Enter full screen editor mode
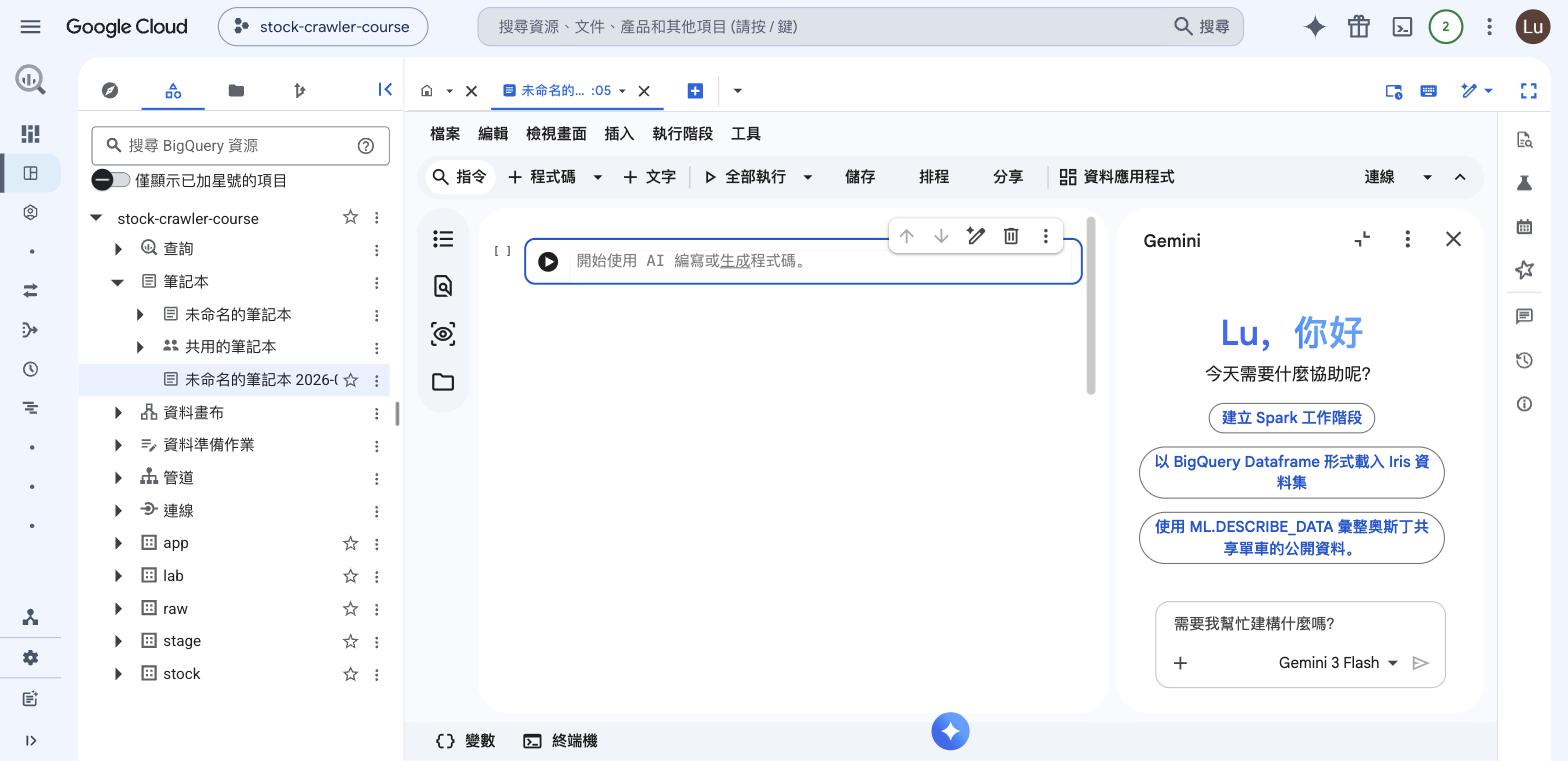1568x761 pixels. click(x=1528, y=91)
